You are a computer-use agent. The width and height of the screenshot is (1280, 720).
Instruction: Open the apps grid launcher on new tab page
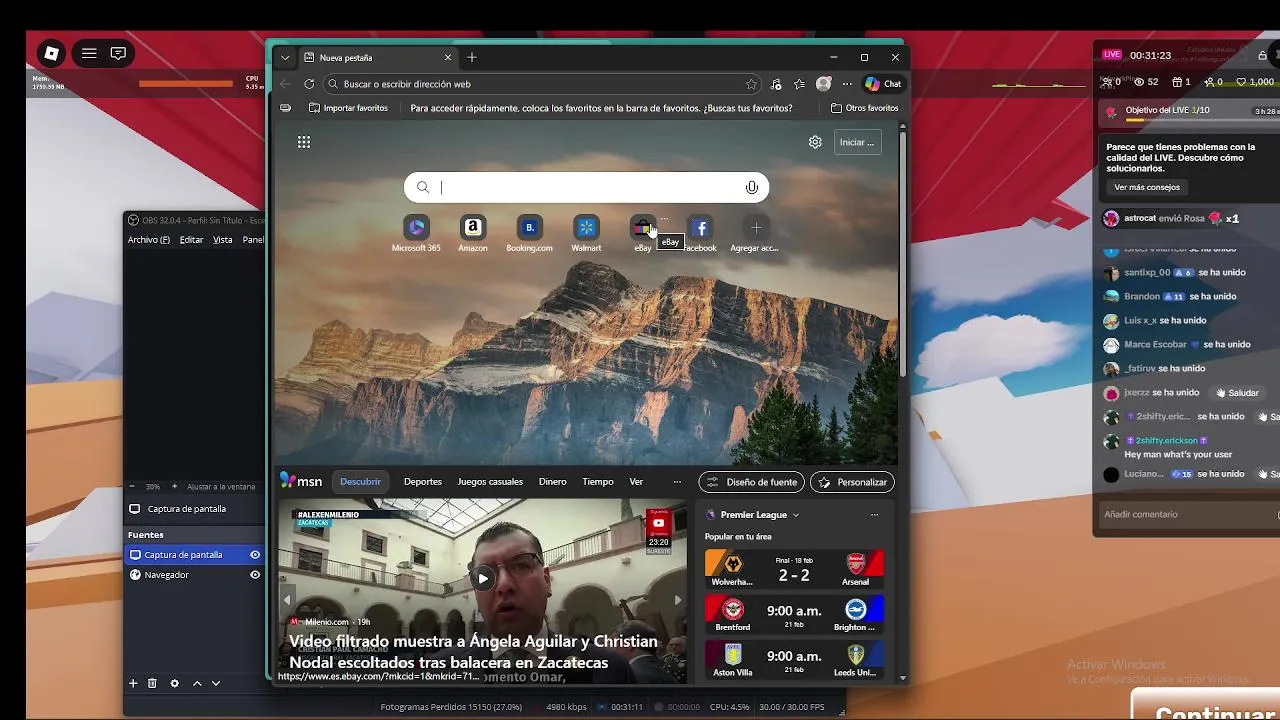[x=304, y=142]
